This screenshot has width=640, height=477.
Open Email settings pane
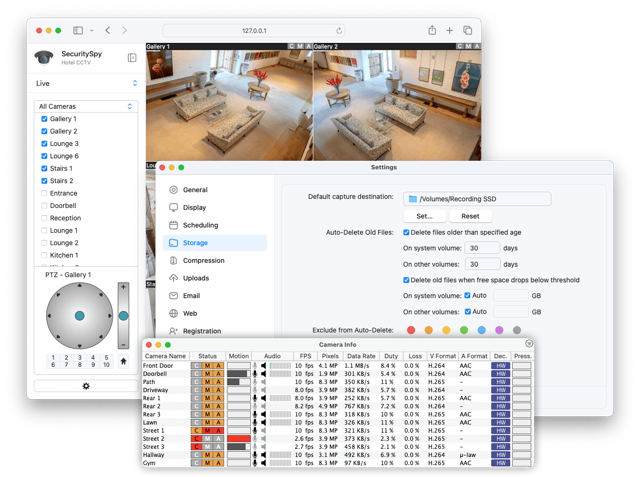pos(215,296)
